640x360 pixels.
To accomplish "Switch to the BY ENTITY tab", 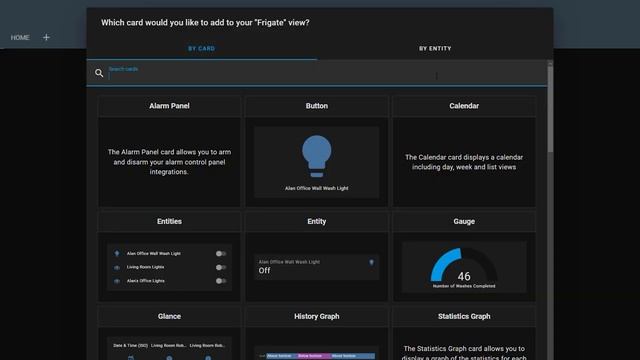I will click(x=435, y=49).
